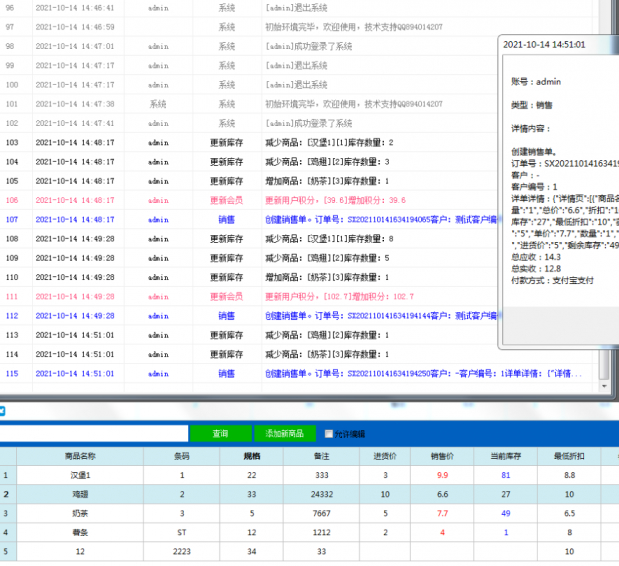The image size is (619, 566).
Task: Sort by the 规格 column header
Action: [251, 456]
